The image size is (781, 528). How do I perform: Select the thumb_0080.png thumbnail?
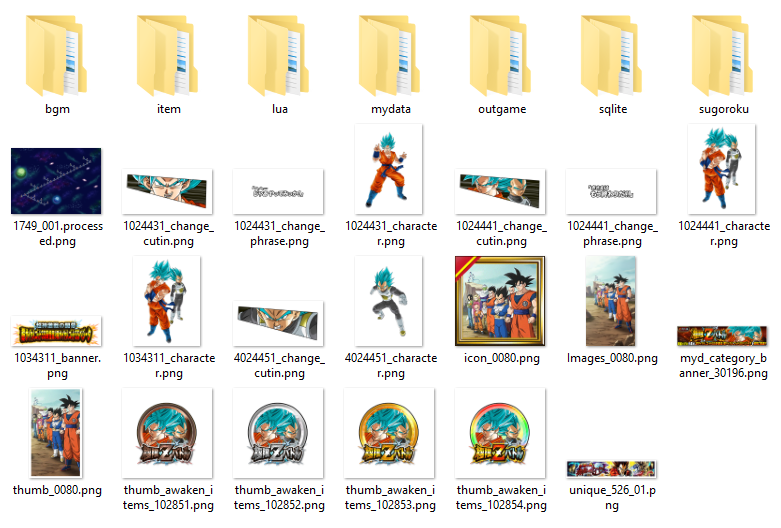pyautogui.click(x=56, y=433)
